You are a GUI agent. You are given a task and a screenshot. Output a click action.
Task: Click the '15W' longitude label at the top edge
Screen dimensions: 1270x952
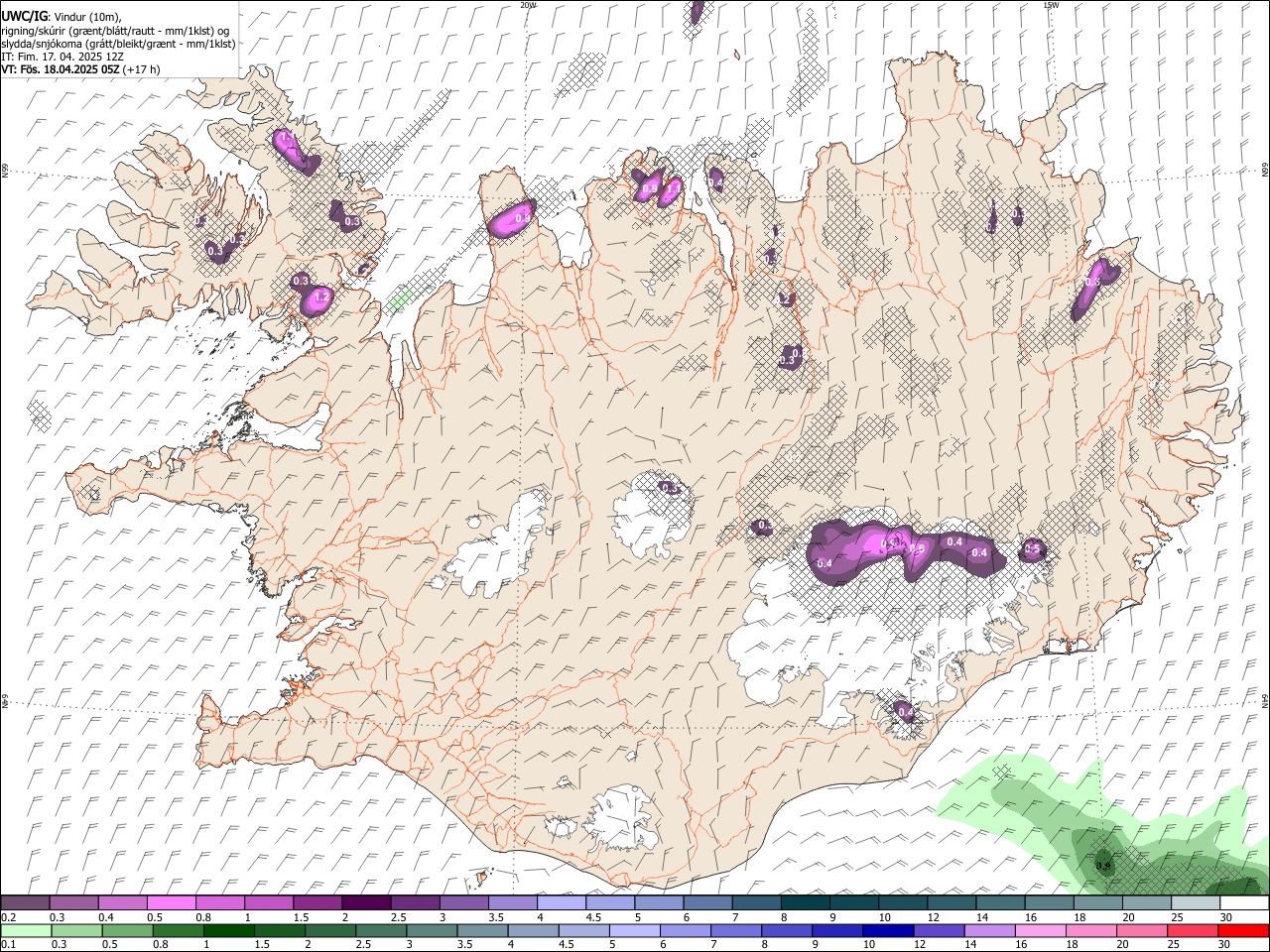pos(1051,5)
